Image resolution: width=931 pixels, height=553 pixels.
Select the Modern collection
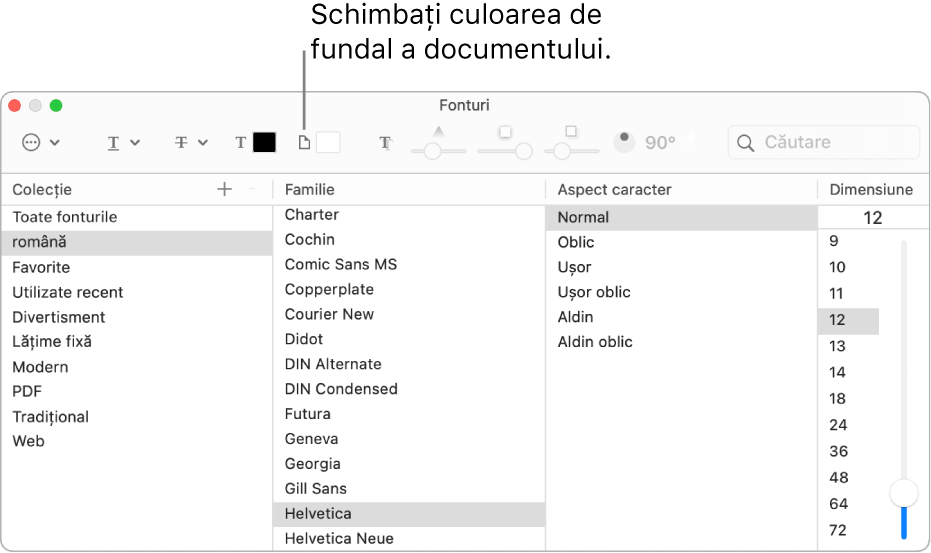tap(137, 367)
